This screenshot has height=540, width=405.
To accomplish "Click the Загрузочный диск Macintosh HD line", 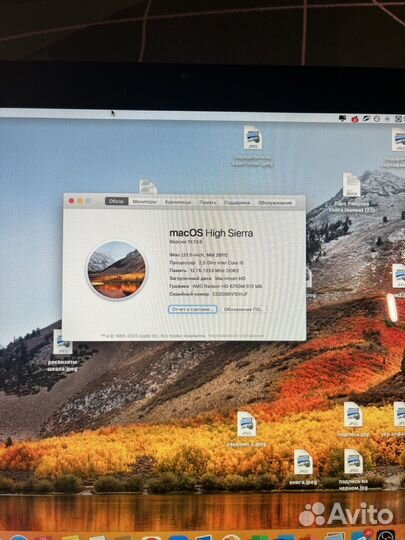I will click(x=207, y=278).
